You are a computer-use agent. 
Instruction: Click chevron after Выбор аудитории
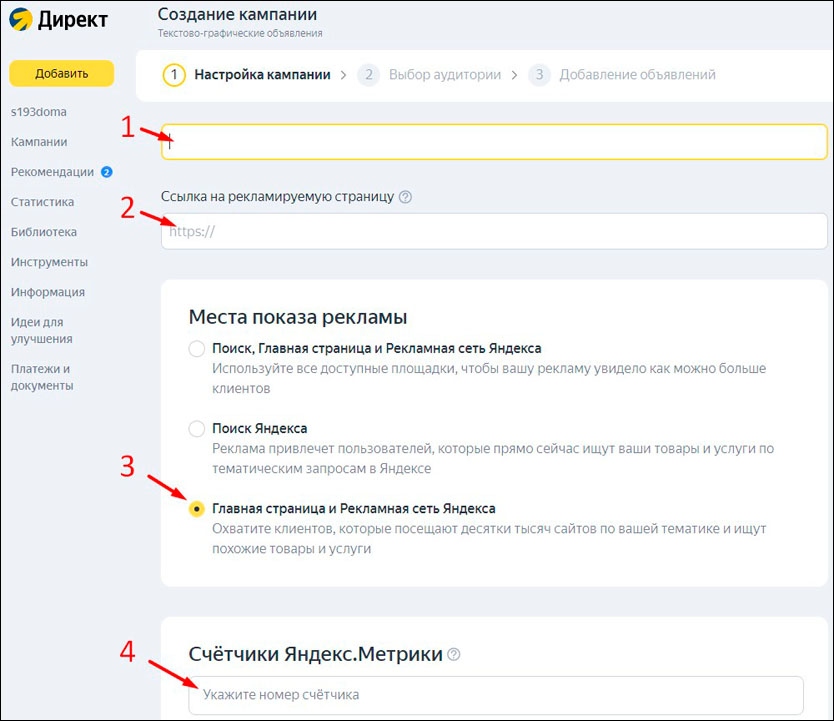coord(514,75)
